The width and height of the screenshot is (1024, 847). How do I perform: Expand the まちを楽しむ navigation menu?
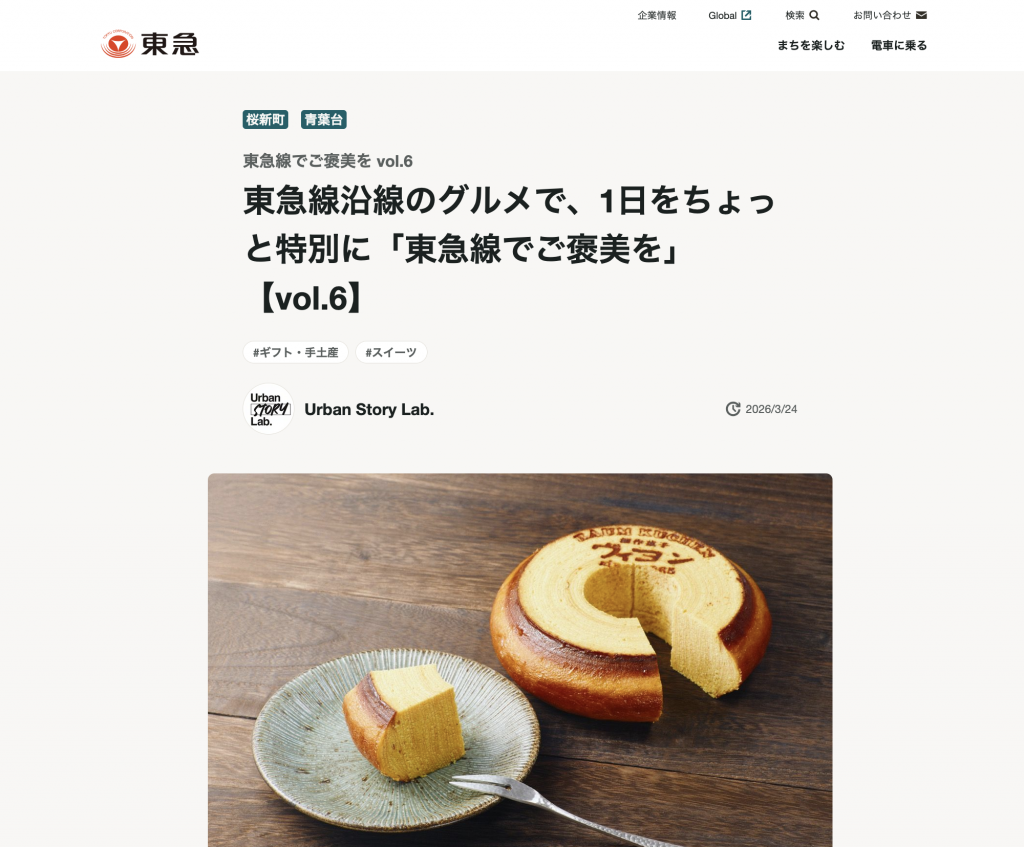click(810, 45)
